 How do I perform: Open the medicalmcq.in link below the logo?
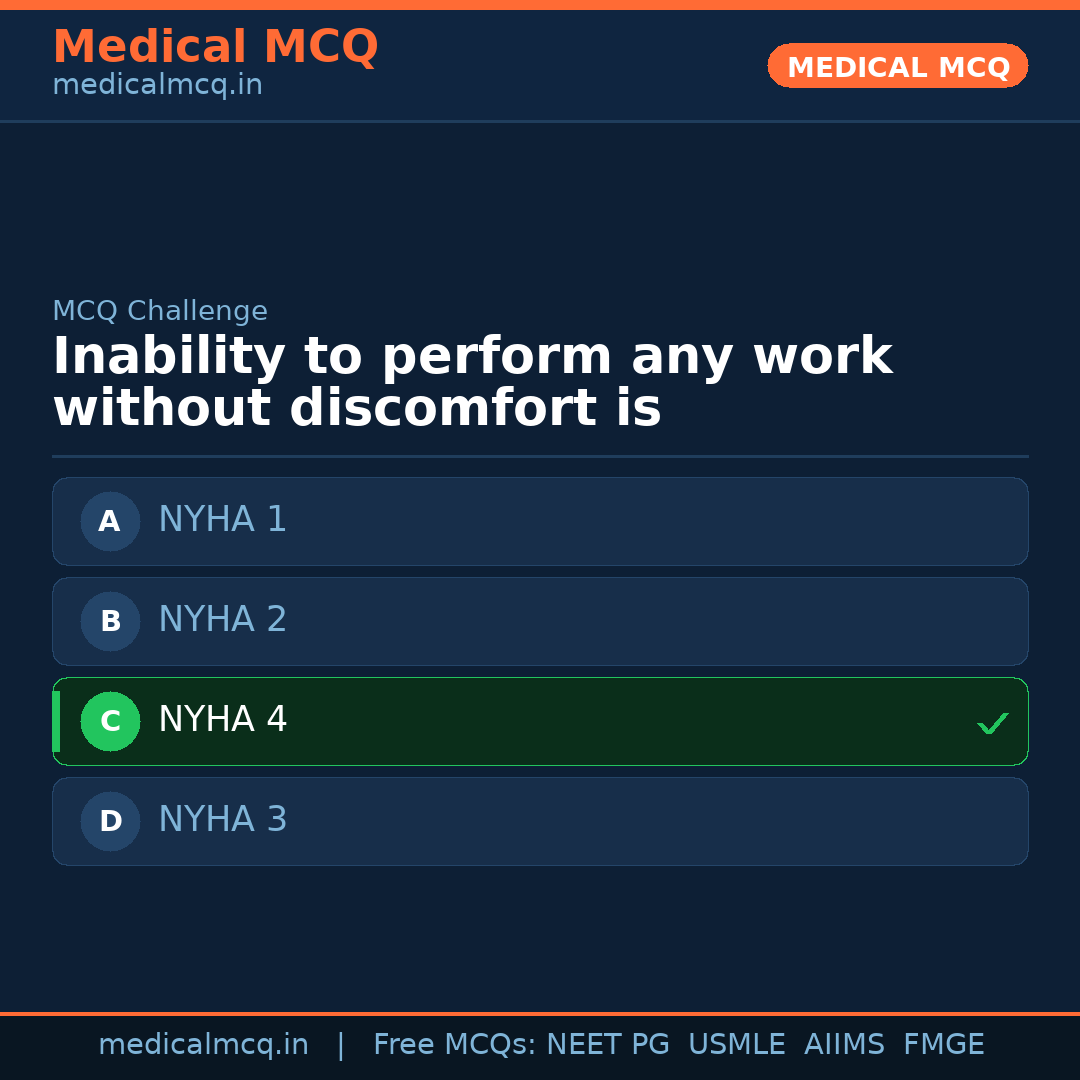[157, 84]
